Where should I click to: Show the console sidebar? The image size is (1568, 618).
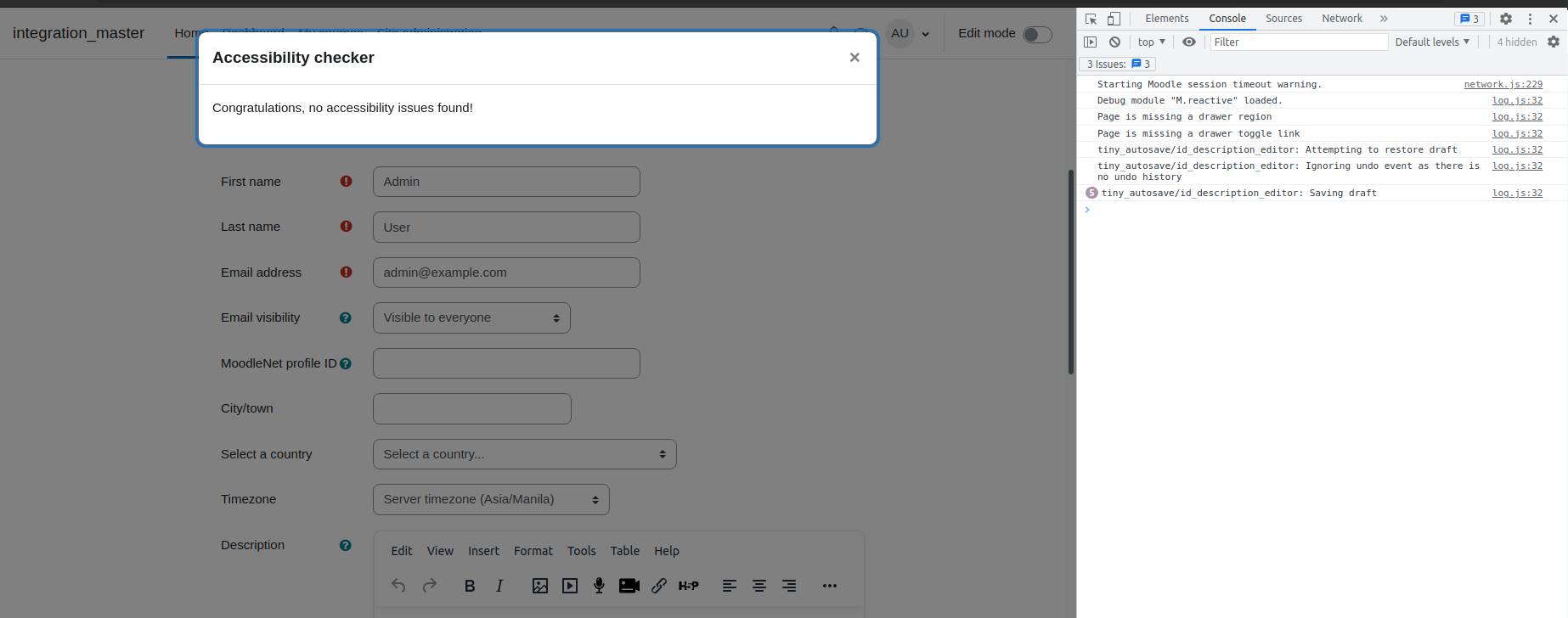pyautogui.click(x=1091, y=42)
